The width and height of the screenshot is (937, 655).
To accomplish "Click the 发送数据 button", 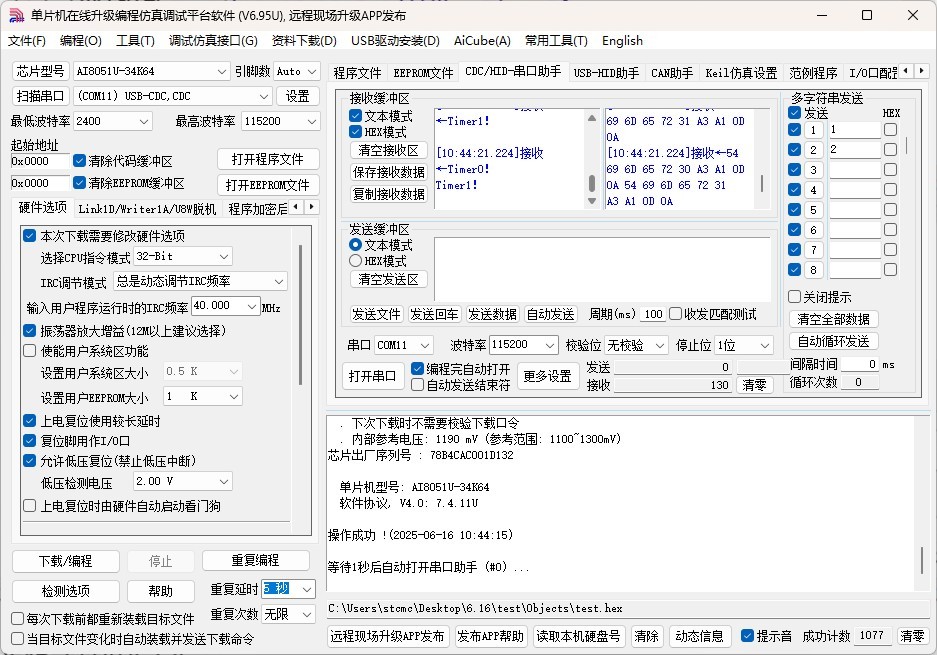I will [492, 314].
